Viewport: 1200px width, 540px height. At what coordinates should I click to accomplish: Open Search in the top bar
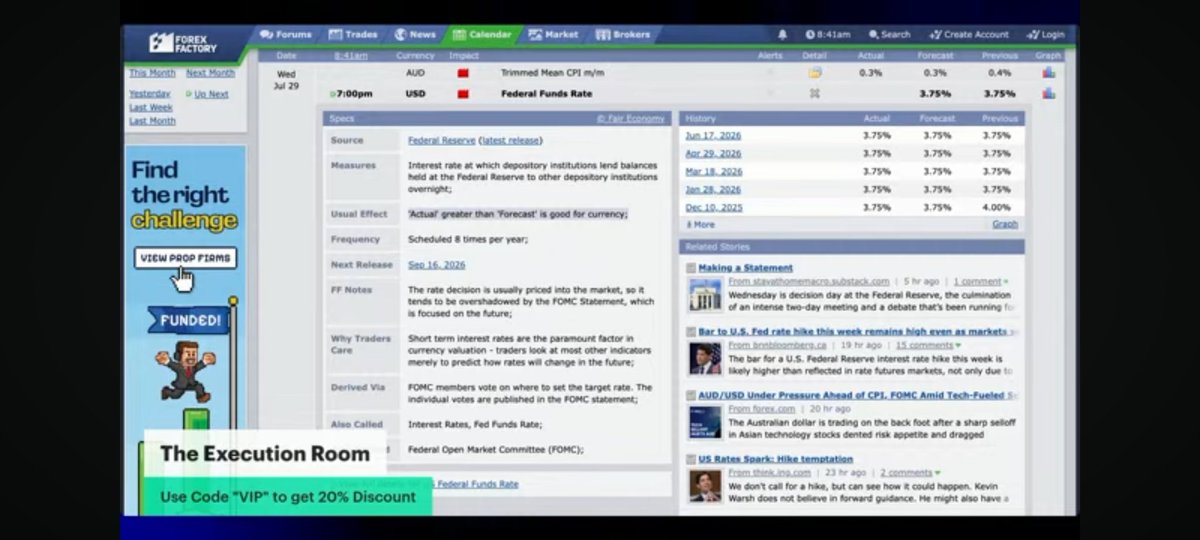pyautogui.click(x=890, y=34)
